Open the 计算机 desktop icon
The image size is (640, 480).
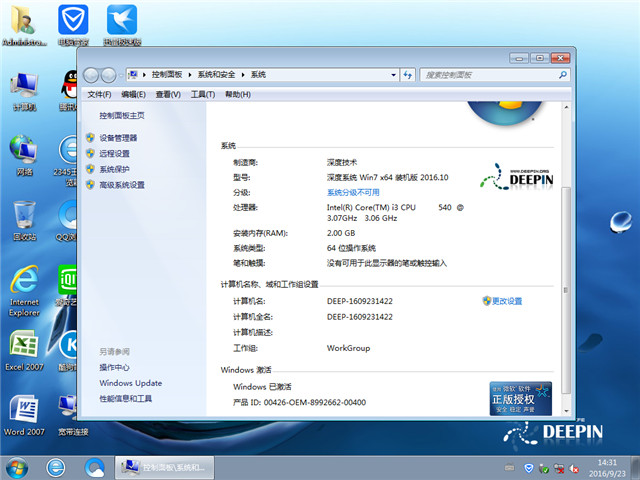coord(24,91)
